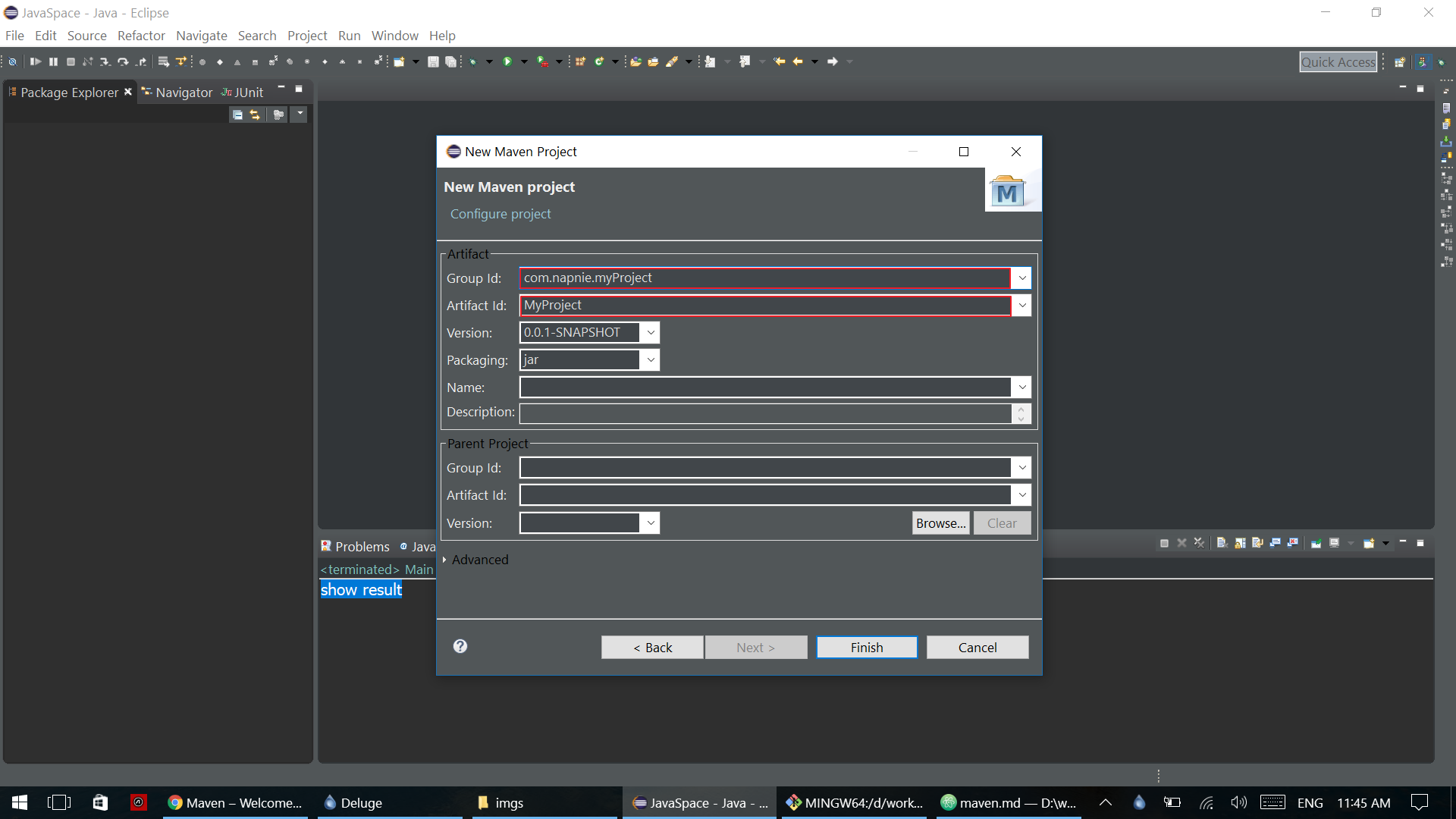Open the Name field dropdown arrow
This screenshot has height=819, width=1456.
(1021, 388)
